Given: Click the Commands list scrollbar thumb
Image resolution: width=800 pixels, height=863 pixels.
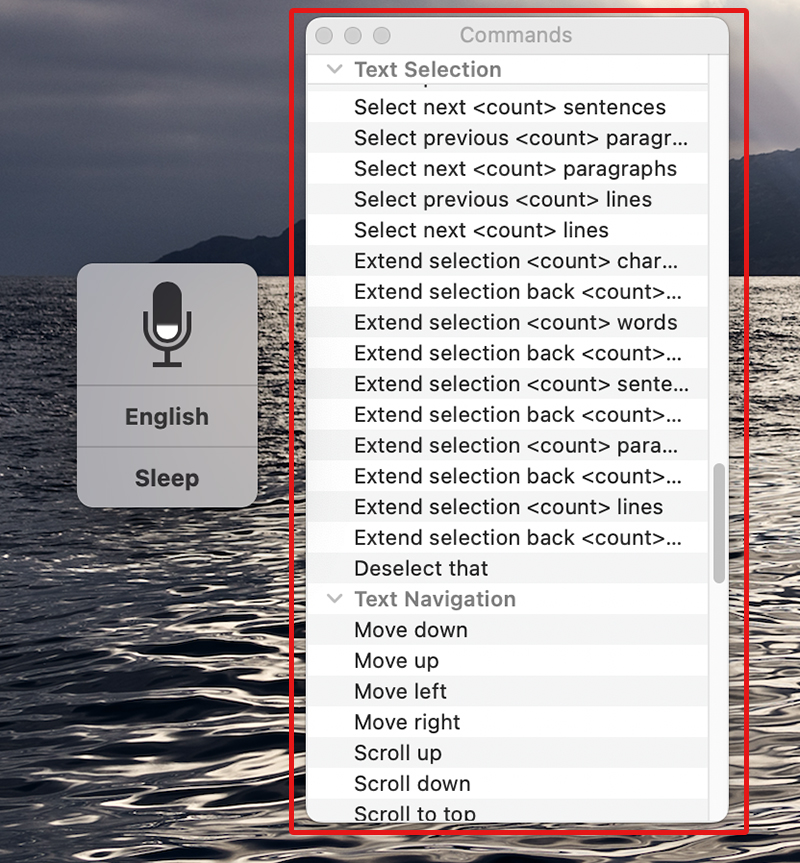Looking at the screenshot, I should point(719,523).
